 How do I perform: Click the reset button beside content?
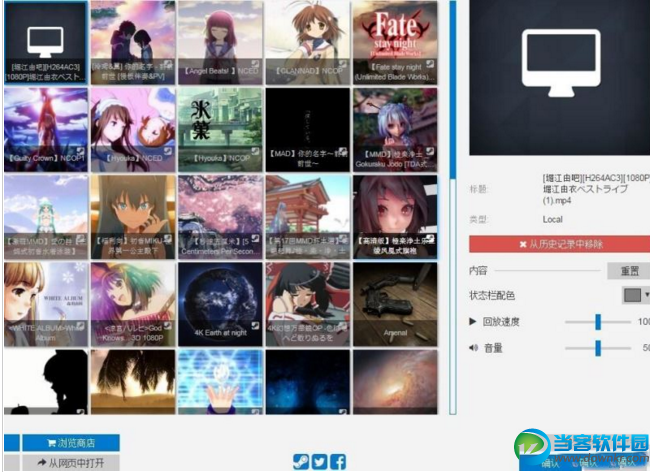point(629,271)
